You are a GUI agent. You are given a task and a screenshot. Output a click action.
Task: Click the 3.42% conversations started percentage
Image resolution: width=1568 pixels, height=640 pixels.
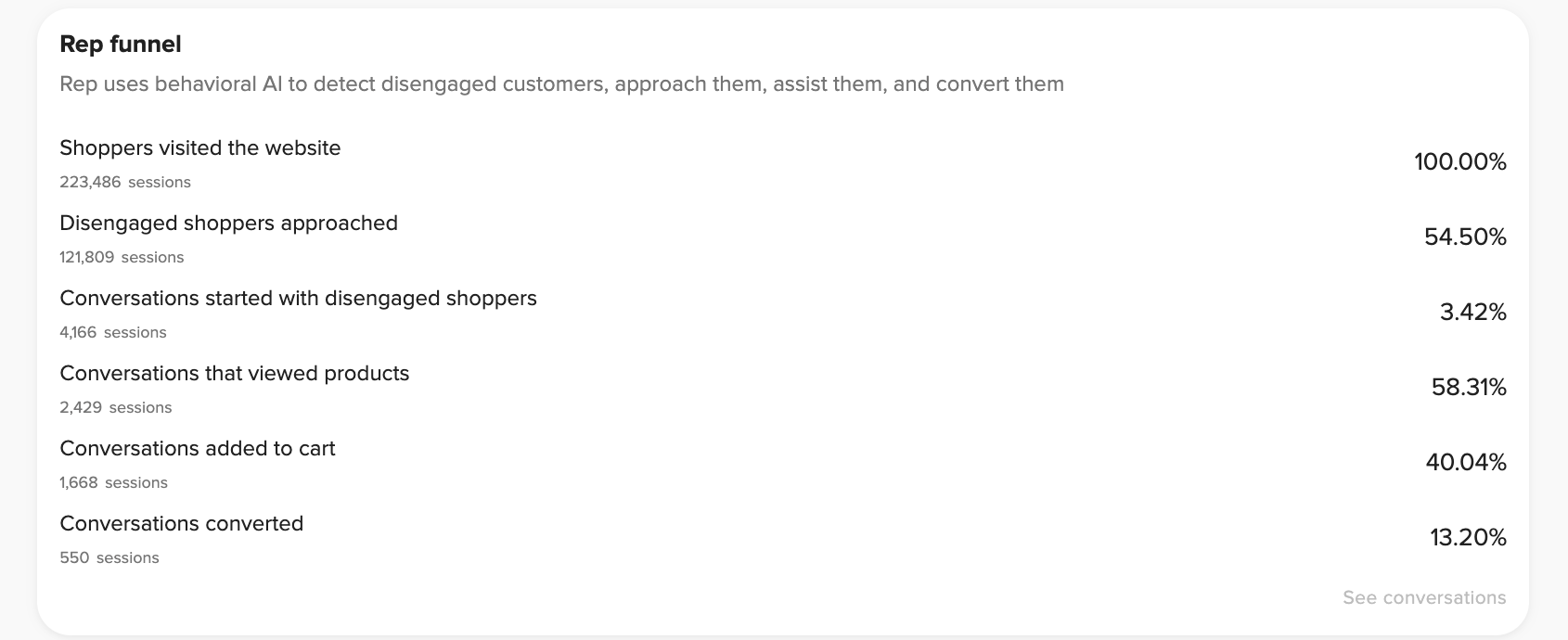click(x=1472, y=313)
